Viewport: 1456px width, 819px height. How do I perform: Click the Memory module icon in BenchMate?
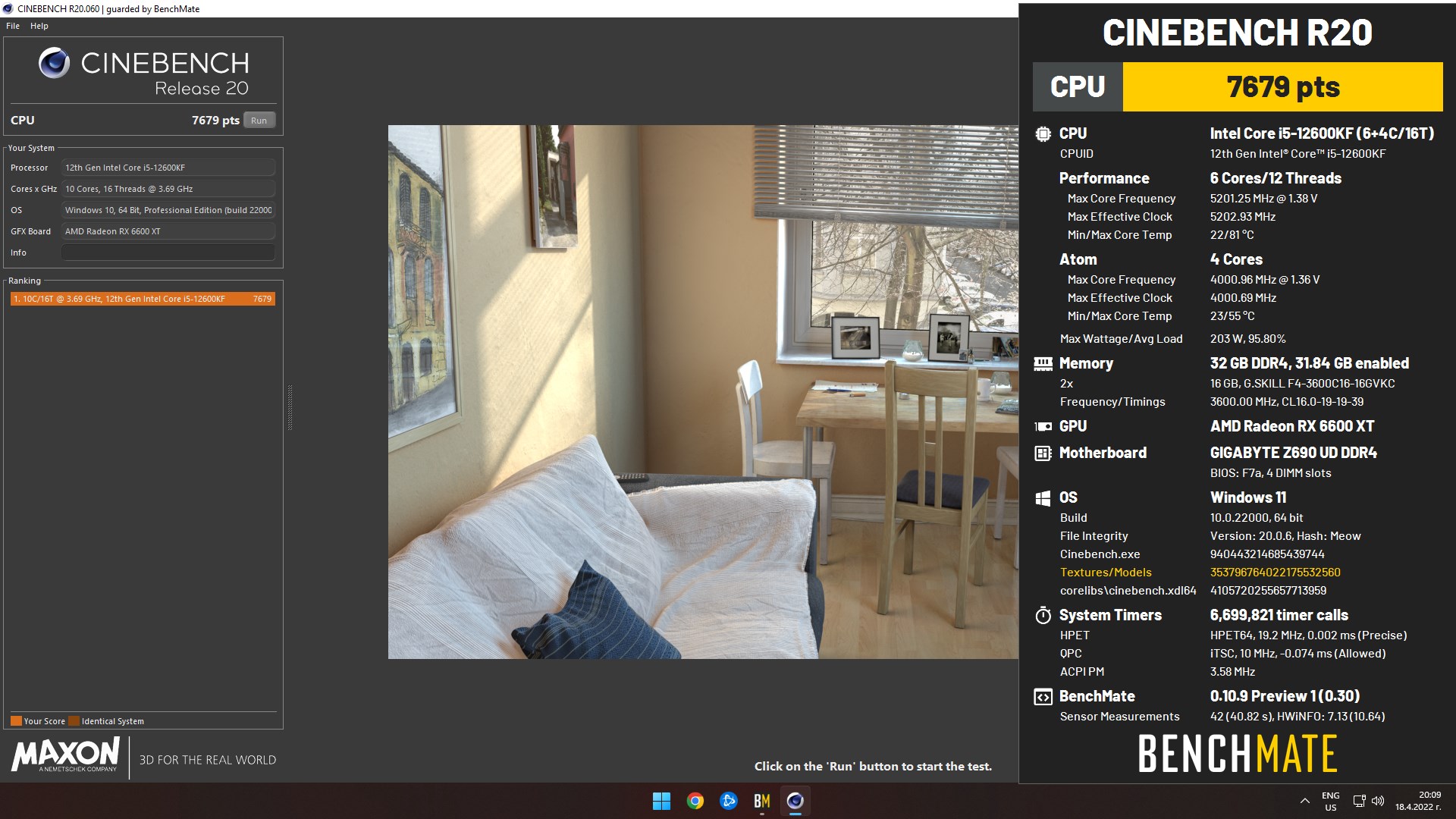pyautogui.click(x=1043, y=364)
